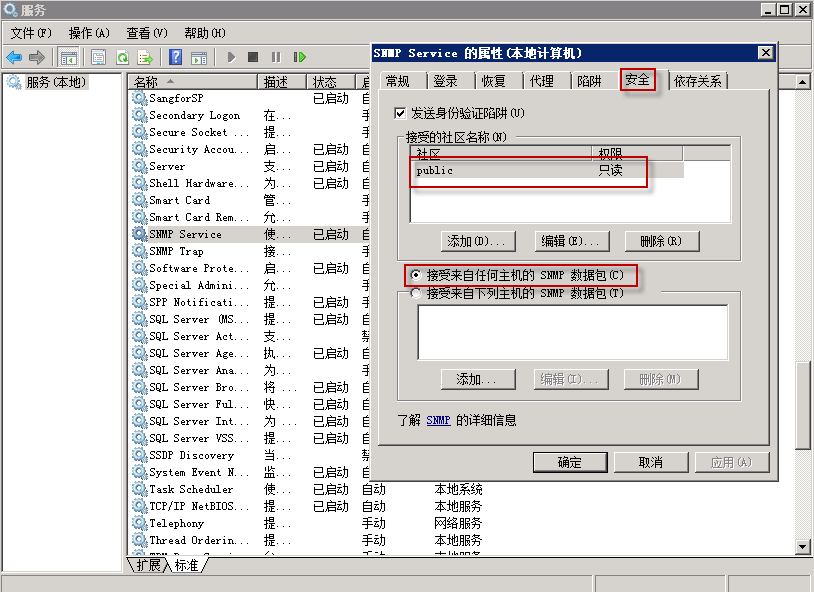
Task: Select 接受来自任何主机的 SNMP 数据包 radio
Action: [x=416, y=275]
